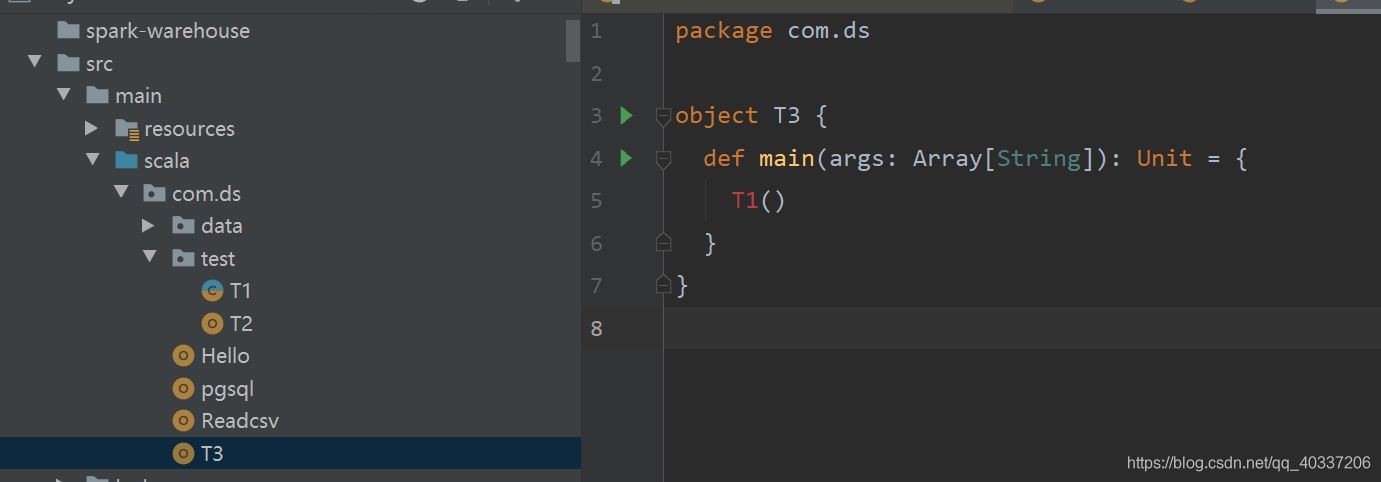Click the src folder icon
The image size is (1381, 482).
pos(68,64)
